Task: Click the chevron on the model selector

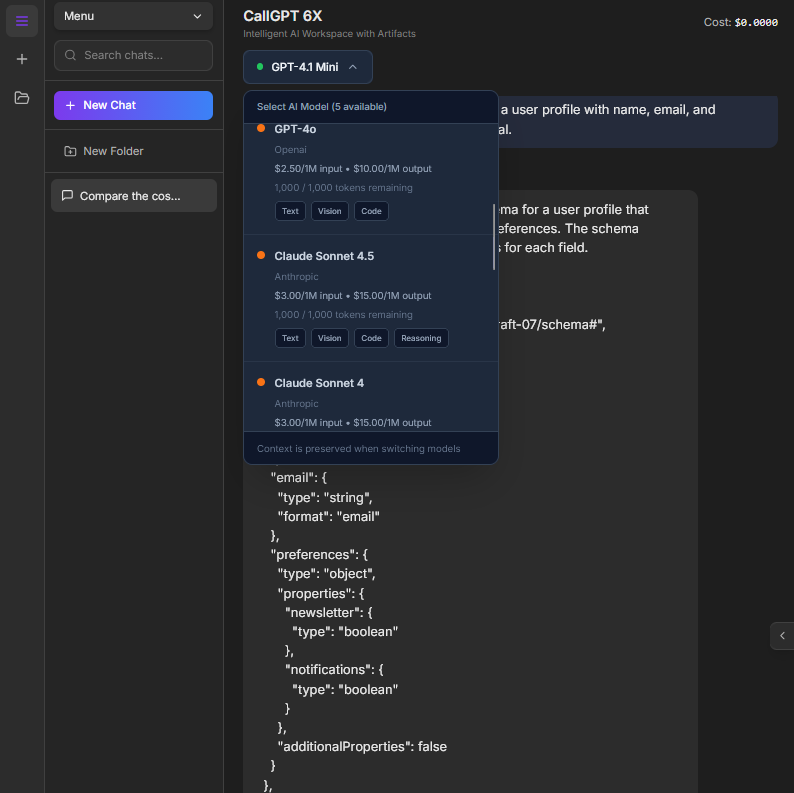Action: tap(353, 67)
